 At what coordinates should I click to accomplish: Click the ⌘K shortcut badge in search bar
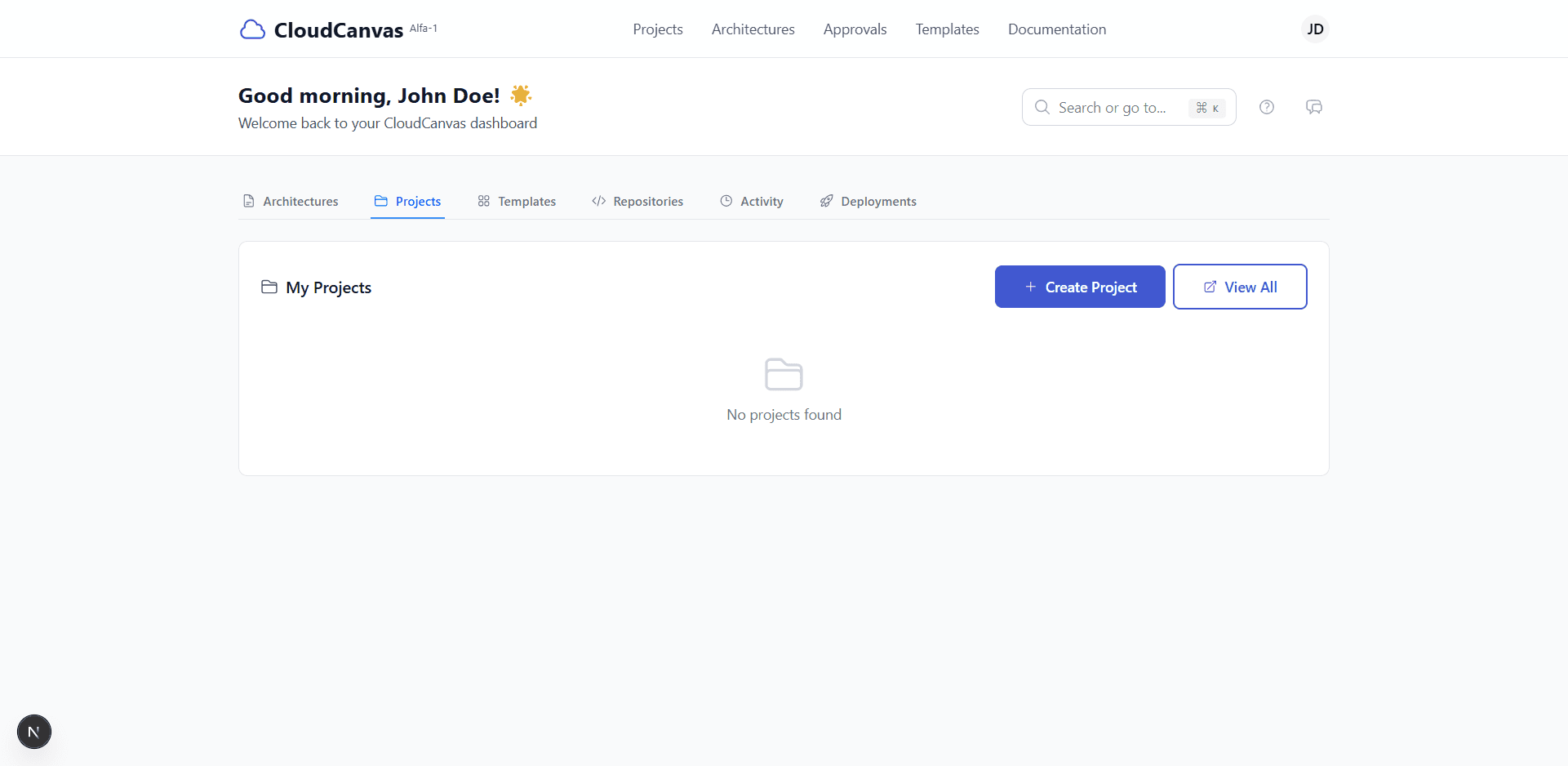1206,107
